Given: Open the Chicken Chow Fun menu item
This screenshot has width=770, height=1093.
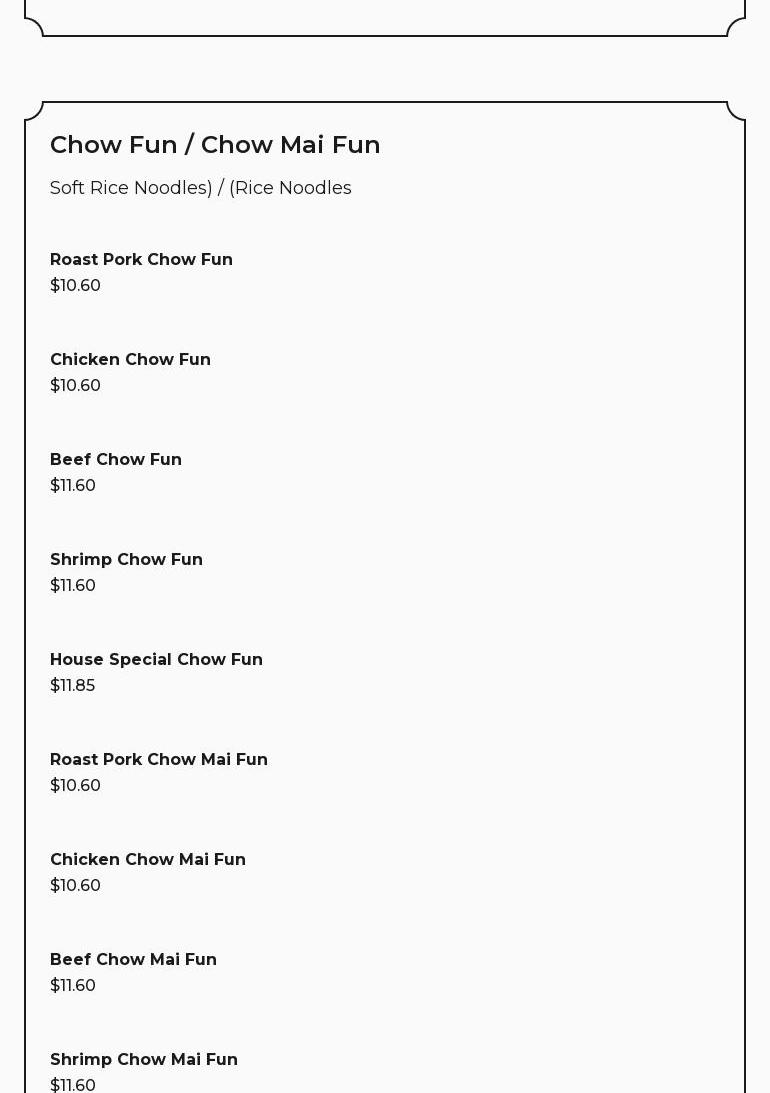Looking at the screenshot, I should [130, 359].
